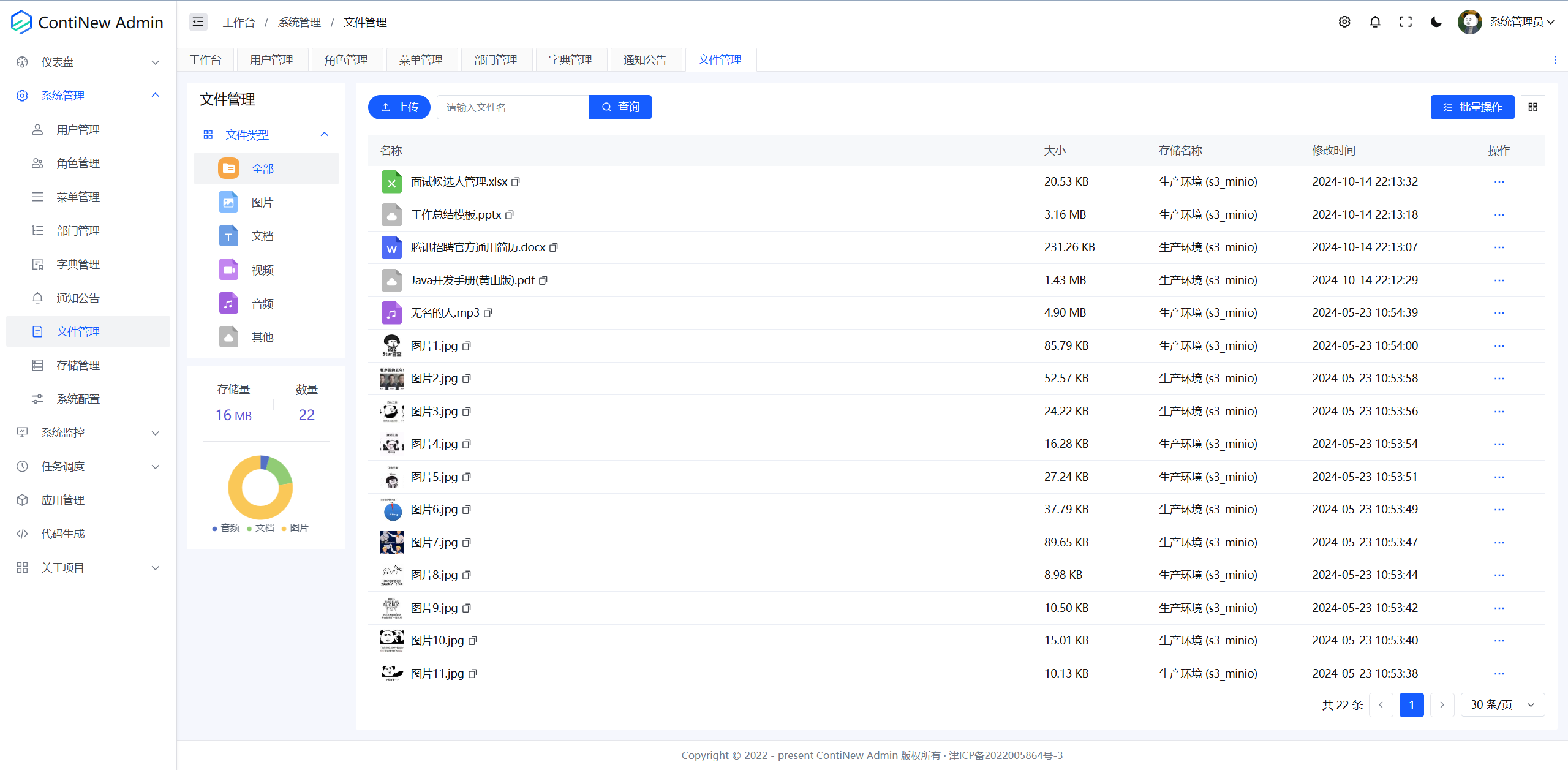Click the notification bell icon

1374,22
